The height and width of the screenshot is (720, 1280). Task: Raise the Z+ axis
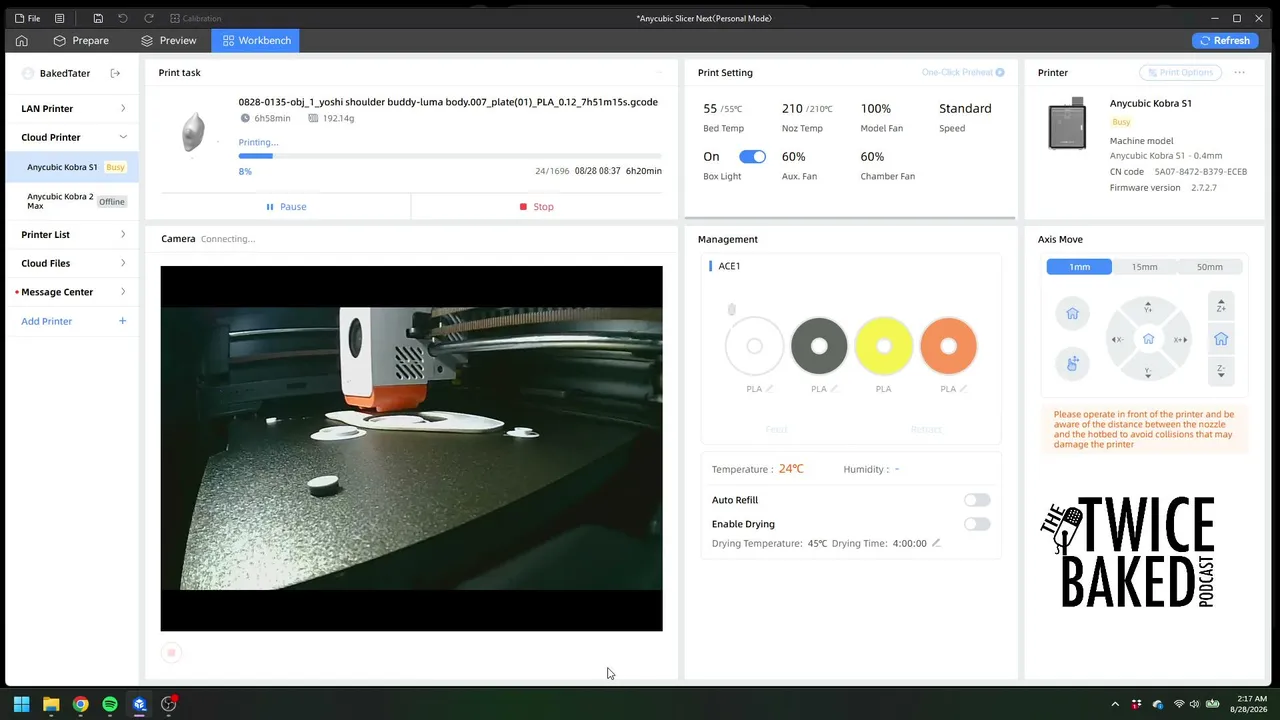tap(1221, 307)
